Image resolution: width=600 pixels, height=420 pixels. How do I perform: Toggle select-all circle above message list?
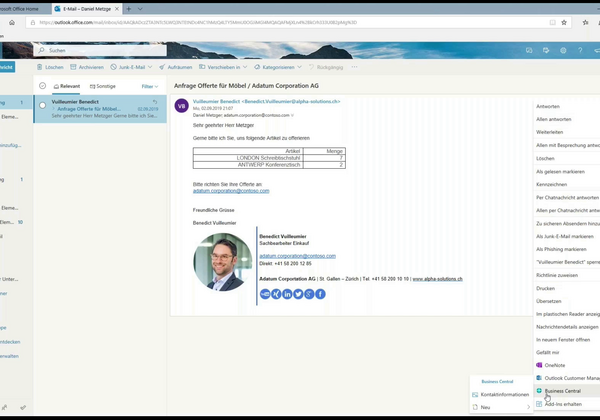point(42,86)
